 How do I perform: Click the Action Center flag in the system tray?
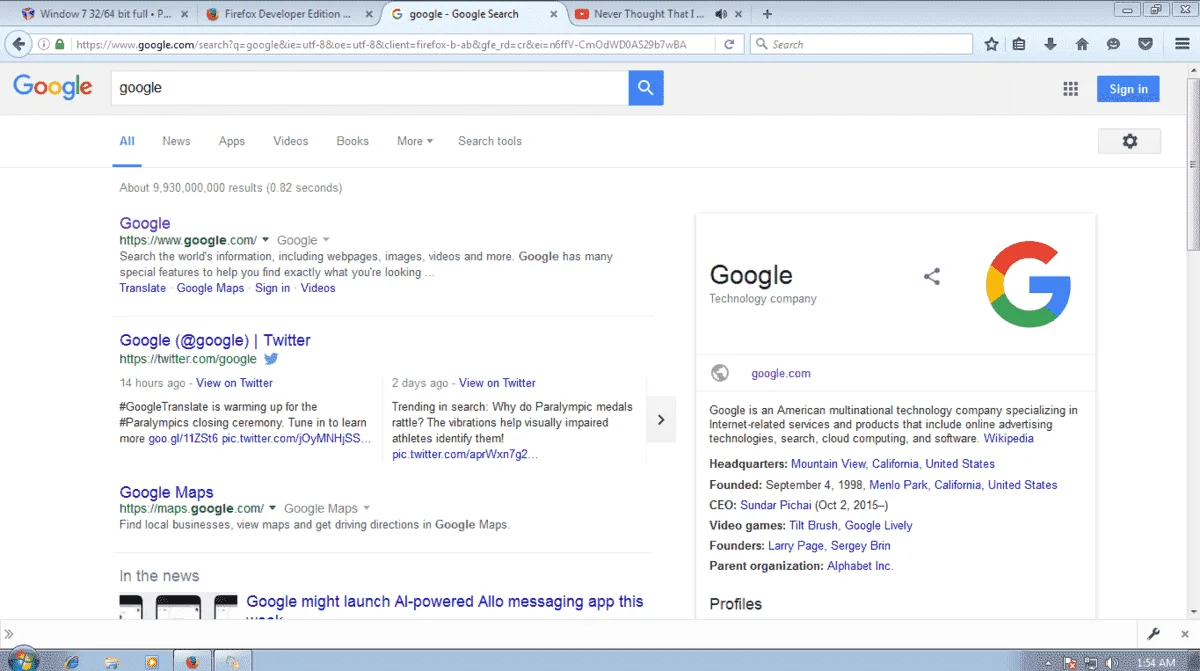tap(1071, 662)
